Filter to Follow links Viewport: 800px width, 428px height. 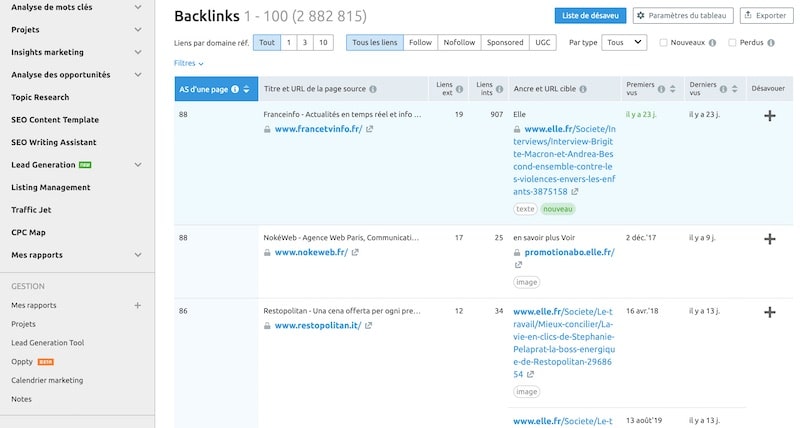click(420, 42)
